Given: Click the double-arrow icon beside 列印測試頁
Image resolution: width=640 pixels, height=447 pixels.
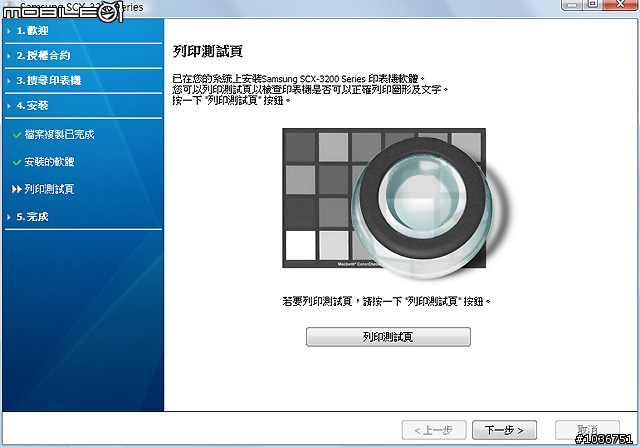Looking at the screenshot, I should click(x=16, y=189).
